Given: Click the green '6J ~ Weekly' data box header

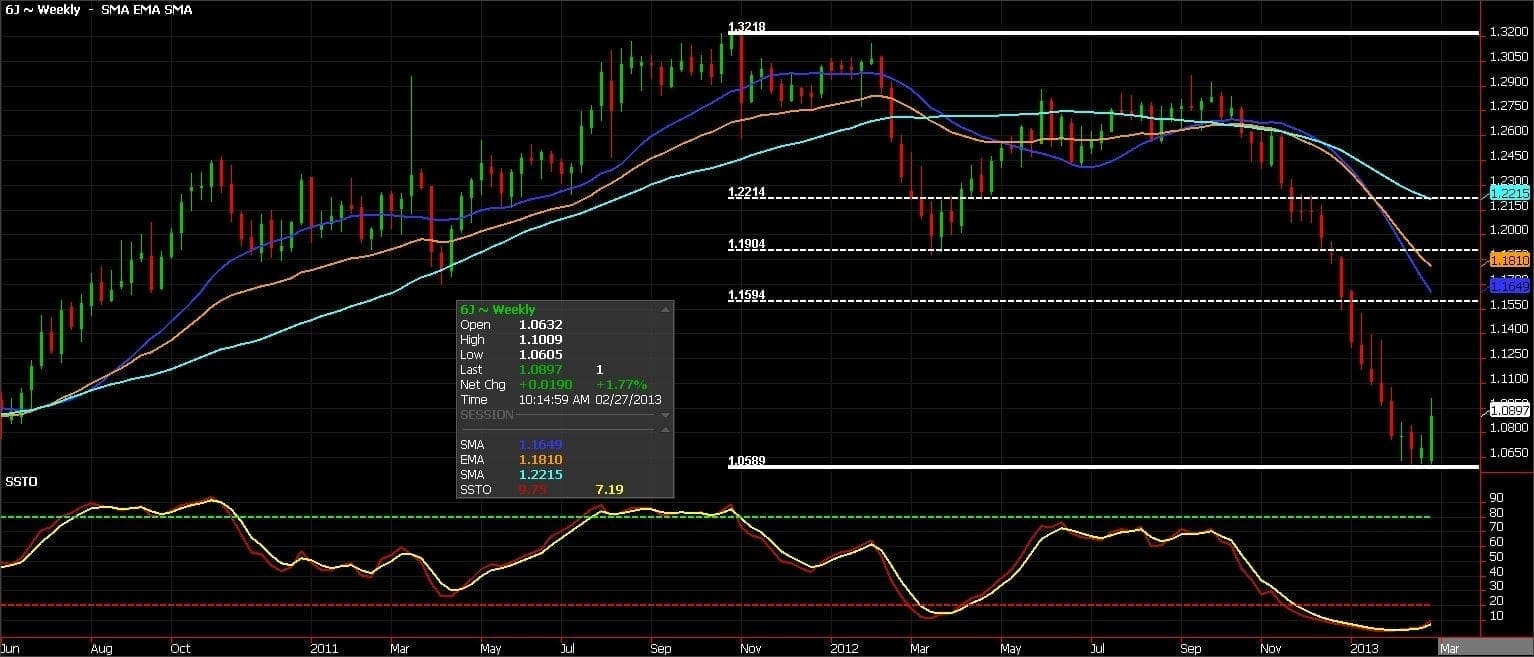Looking at the screenshot, I should pyautogui.click(x=497, y=310).
